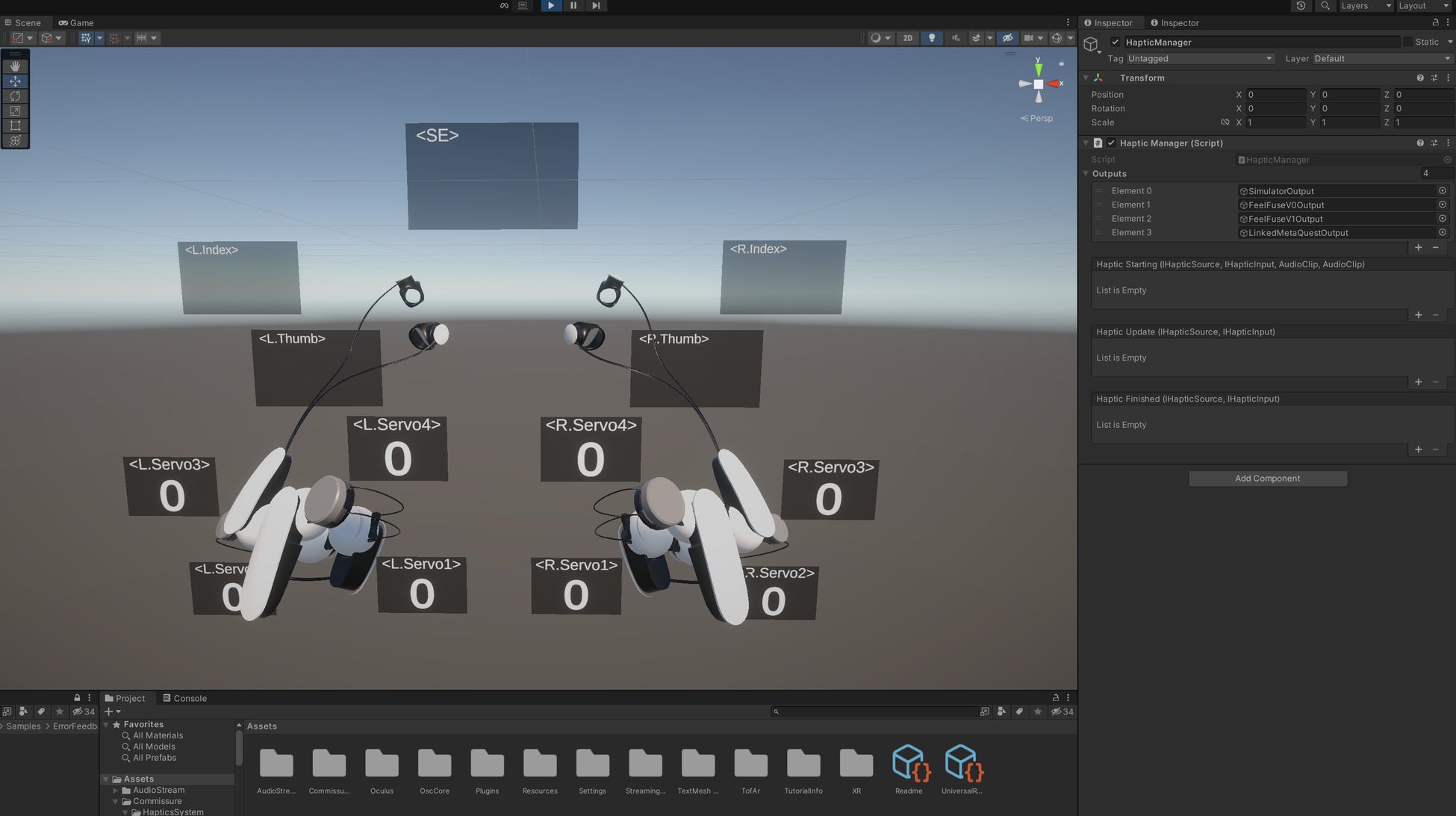Image resolution: width=1456 pixels, height=816 pixels.
Task: Collapse the Outputs list
Action: coord(1086,174)
